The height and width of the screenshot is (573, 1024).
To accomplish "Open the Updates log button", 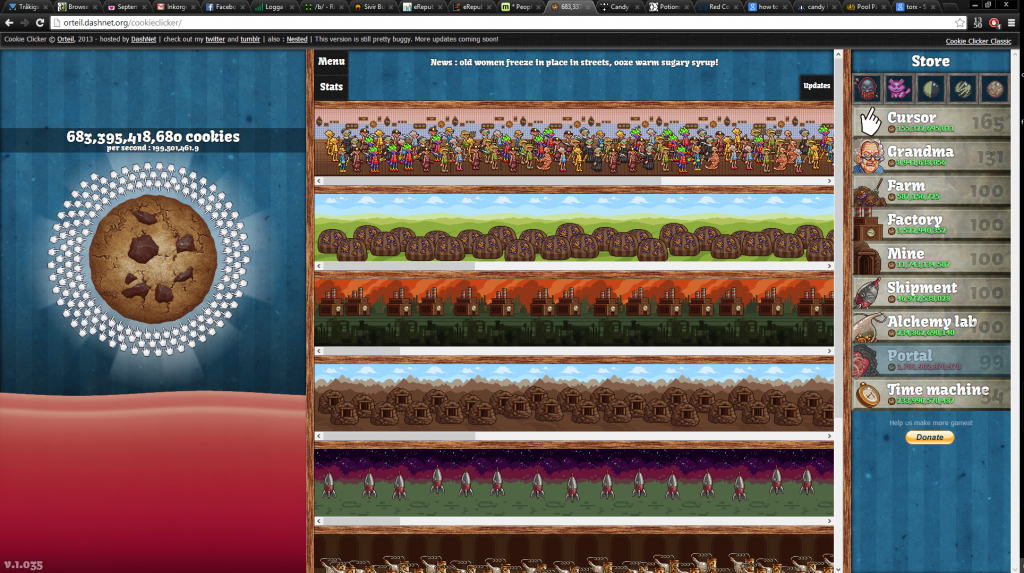I will 816,86.
